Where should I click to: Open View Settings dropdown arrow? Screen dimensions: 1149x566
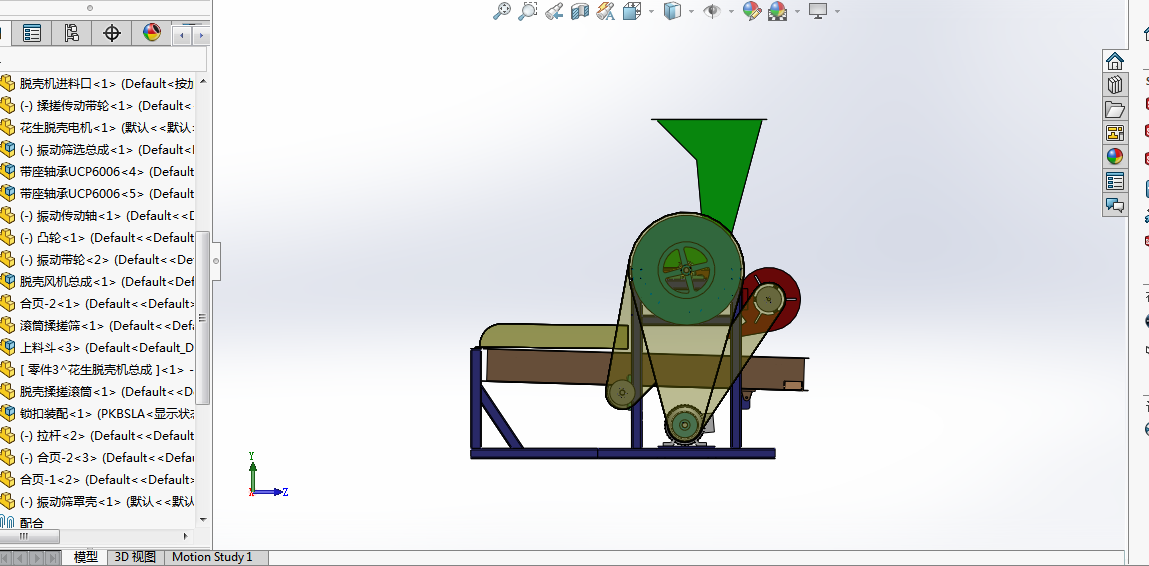pos(838,12)
